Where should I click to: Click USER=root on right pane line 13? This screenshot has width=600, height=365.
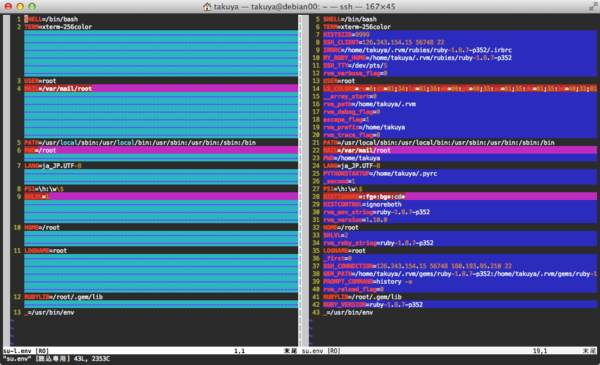pyautogui.click(x=339, y=81)
